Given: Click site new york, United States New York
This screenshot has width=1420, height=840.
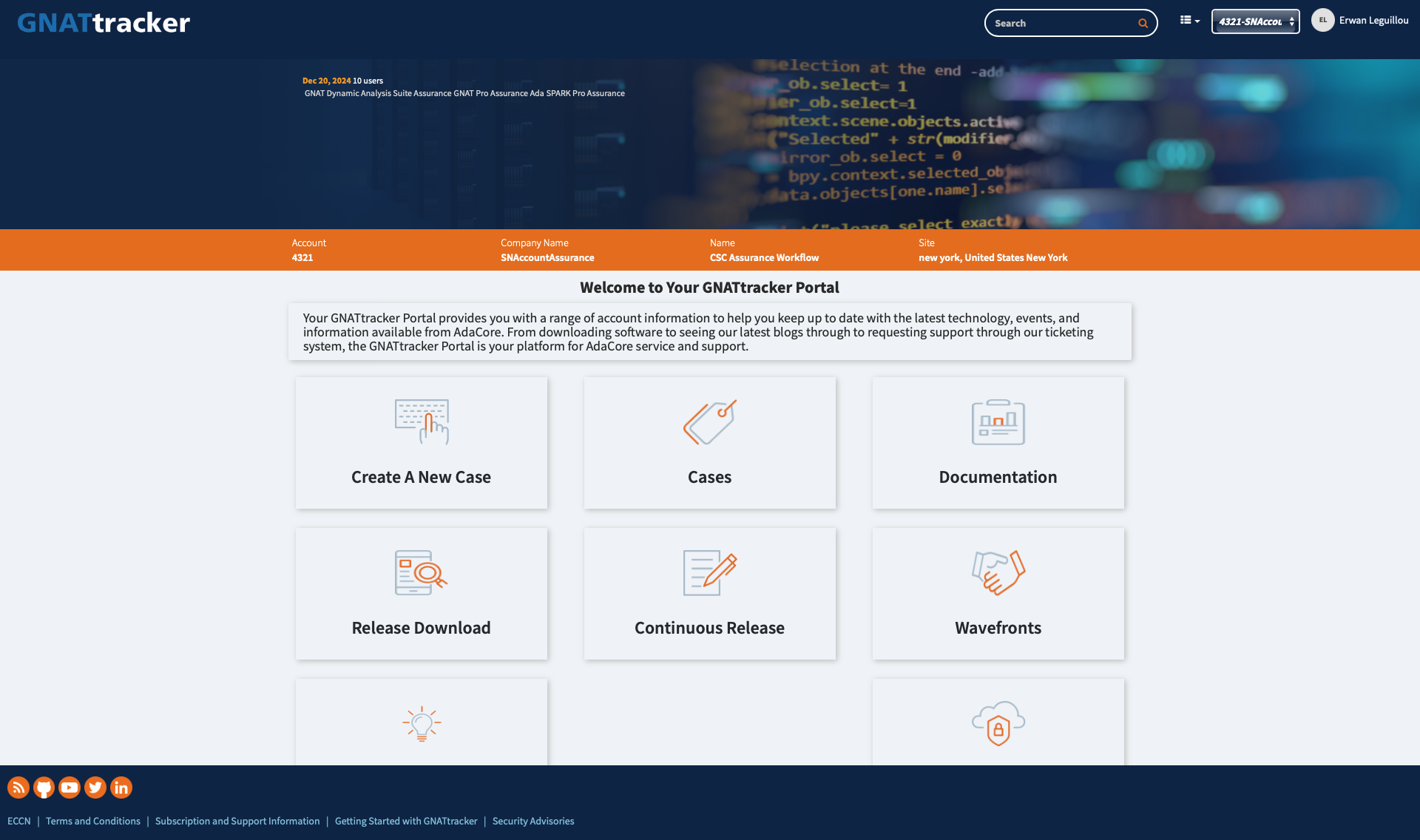Looking at the screenshot, I should pos(993,258).
